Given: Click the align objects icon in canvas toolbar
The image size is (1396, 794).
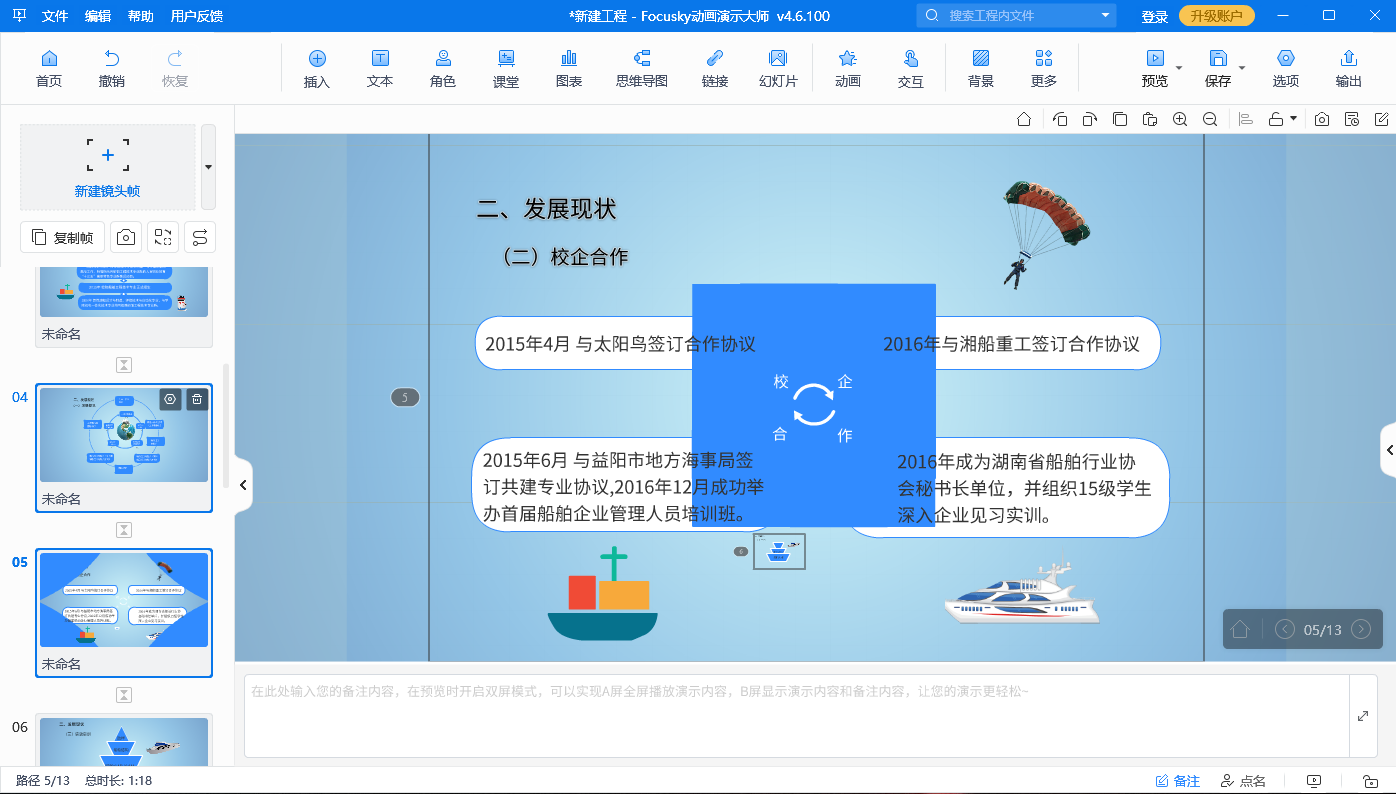Looking at the screenshot, I should tap(1246, 119).
